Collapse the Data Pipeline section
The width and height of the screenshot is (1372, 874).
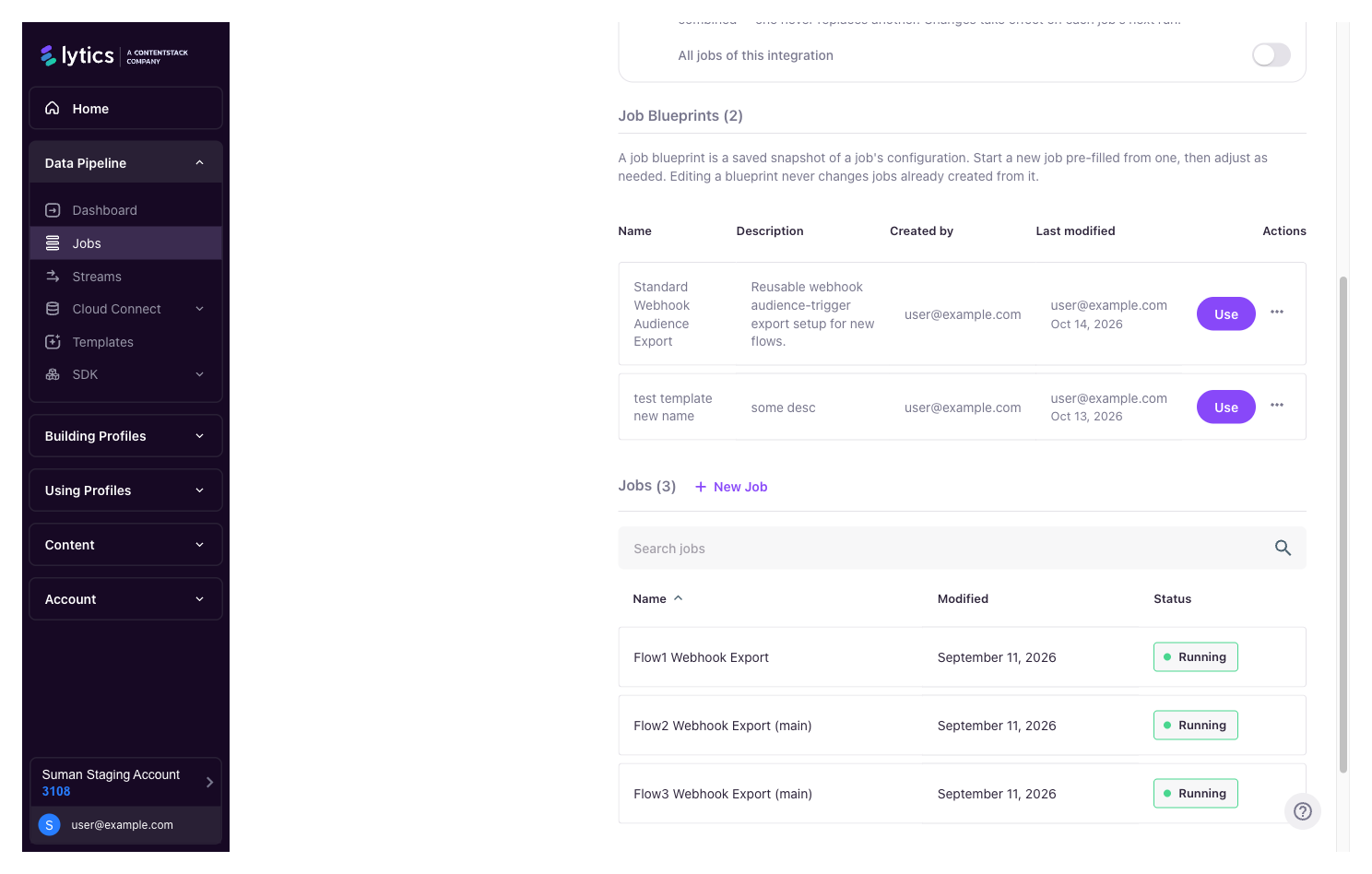pos(125,163)
